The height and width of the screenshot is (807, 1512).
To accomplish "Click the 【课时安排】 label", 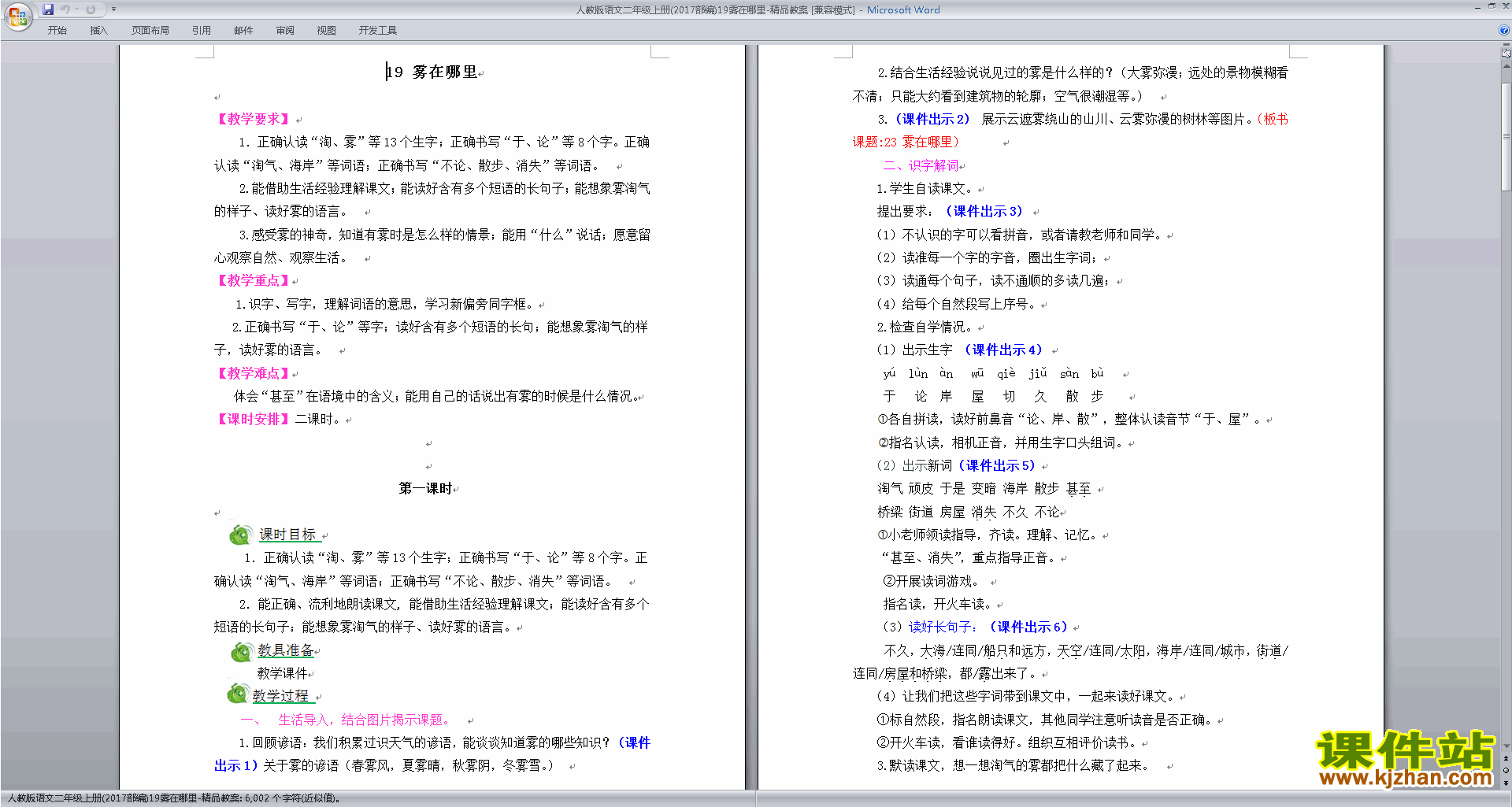I will (253, 420).
